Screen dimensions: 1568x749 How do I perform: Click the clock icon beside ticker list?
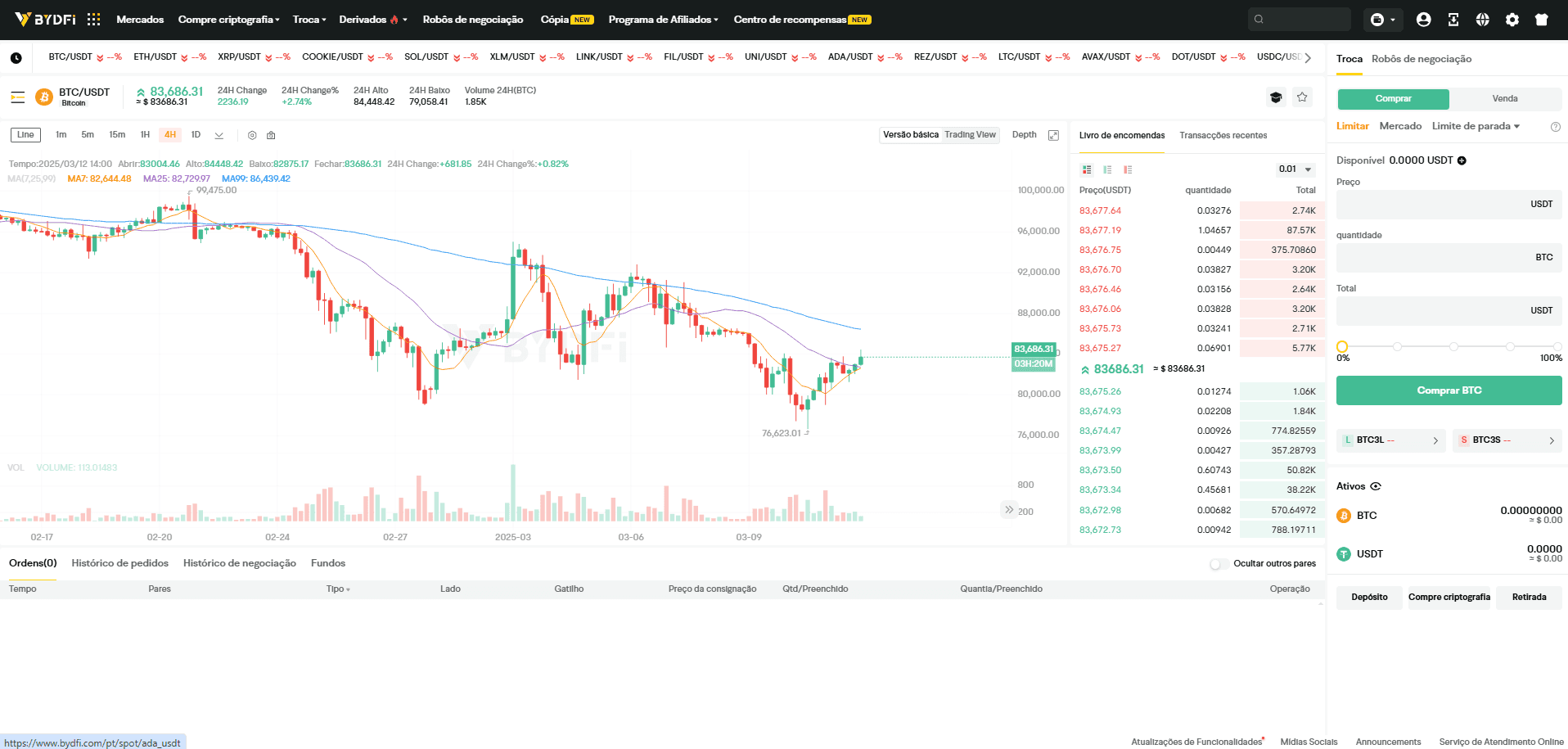coord(16,58)
